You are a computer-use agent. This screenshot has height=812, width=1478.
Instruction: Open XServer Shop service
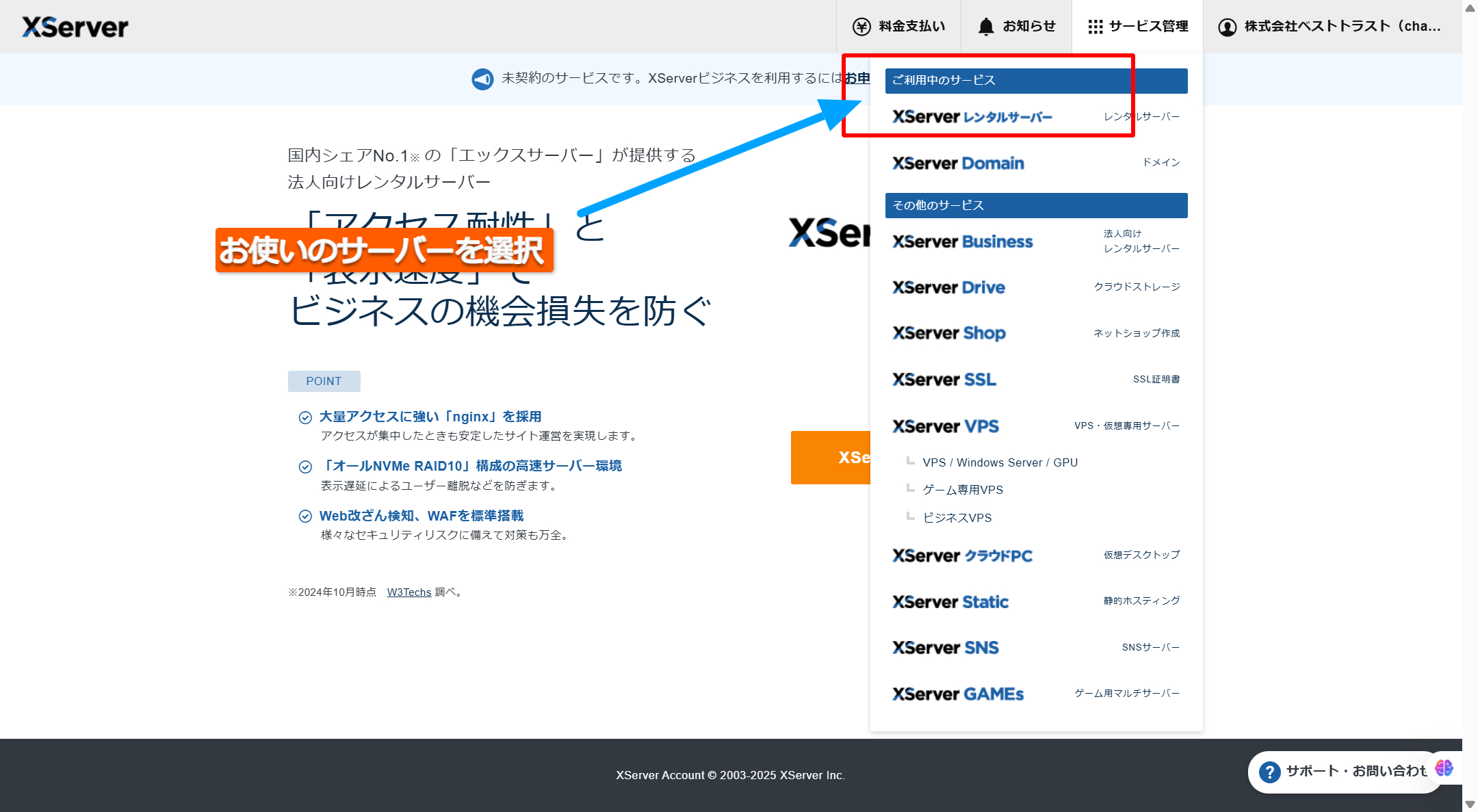[x=1036, y=333]
